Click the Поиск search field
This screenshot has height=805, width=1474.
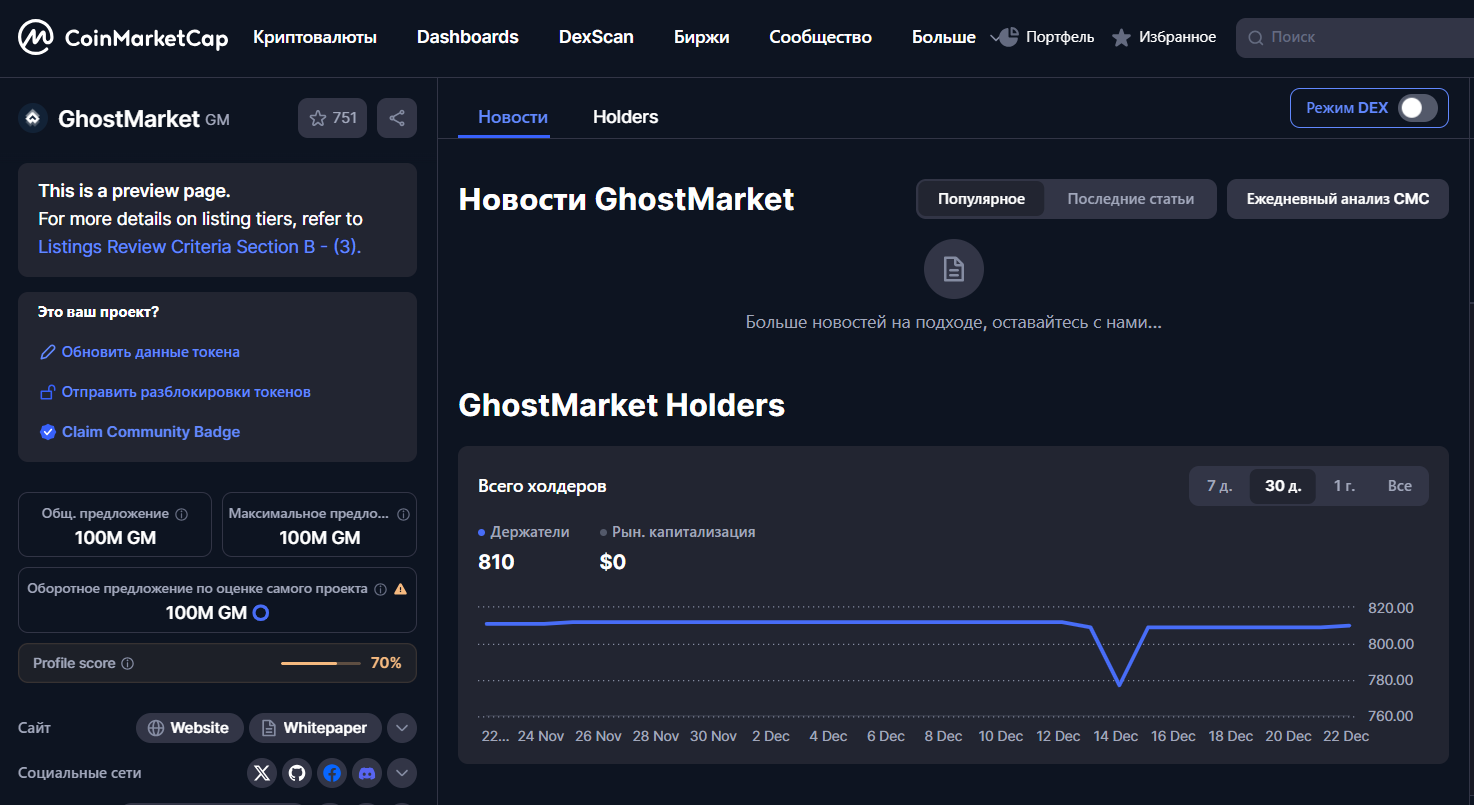point(1355,38)
